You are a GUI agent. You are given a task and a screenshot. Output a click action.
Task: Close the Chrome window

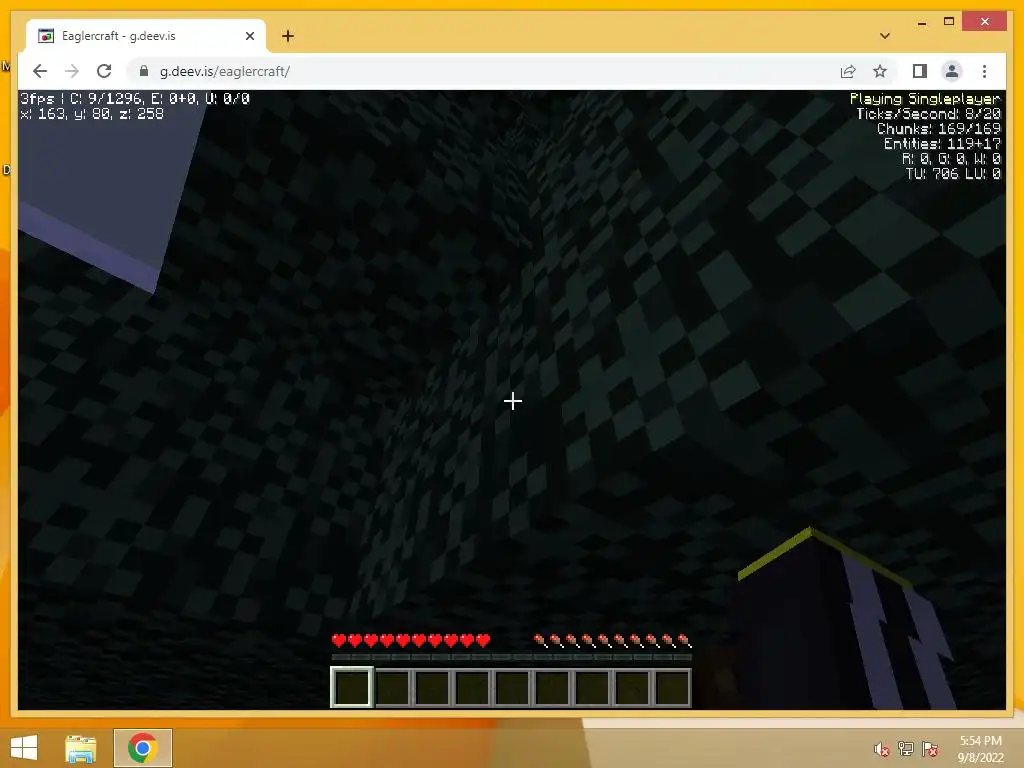click(x=985, y=22)
